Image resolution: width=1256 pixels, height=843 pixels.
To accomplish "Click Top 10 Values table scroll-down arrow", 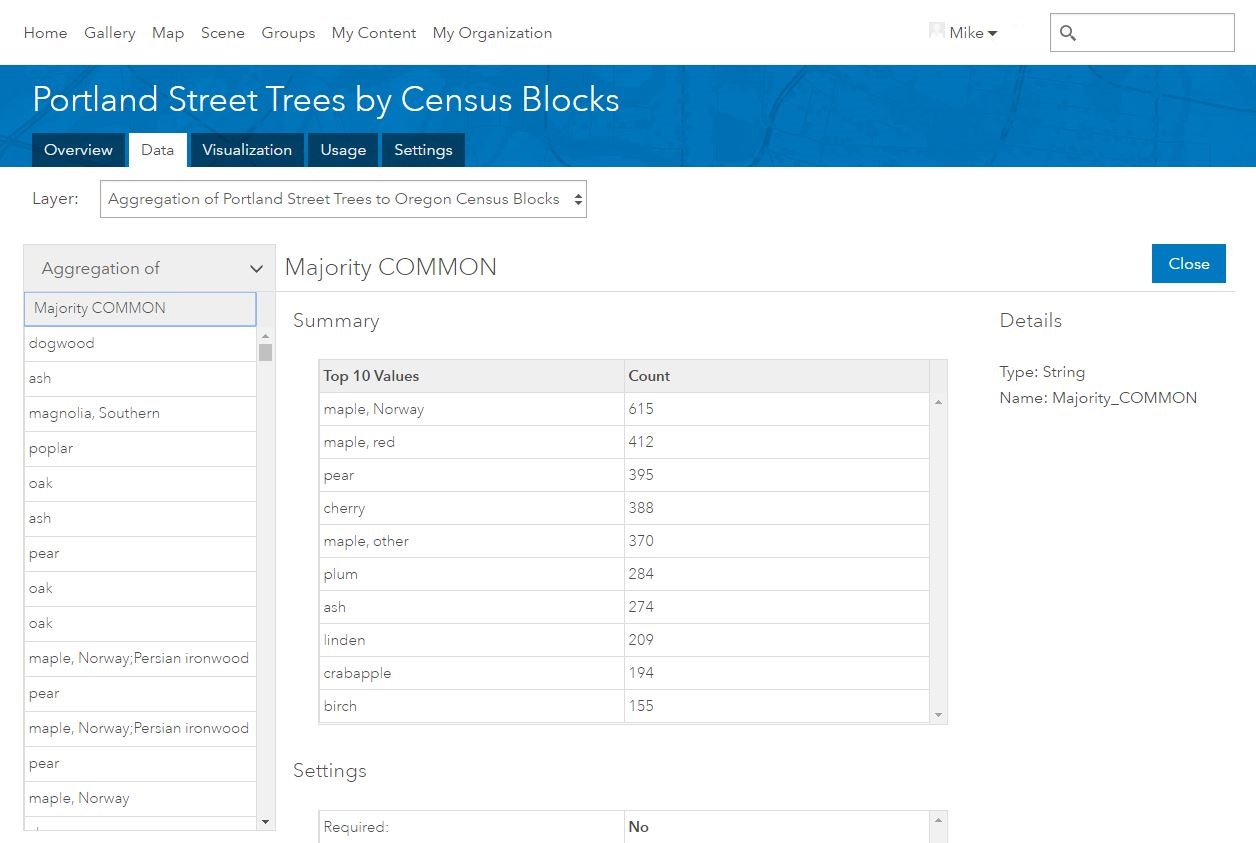I will tap(938, 715).
